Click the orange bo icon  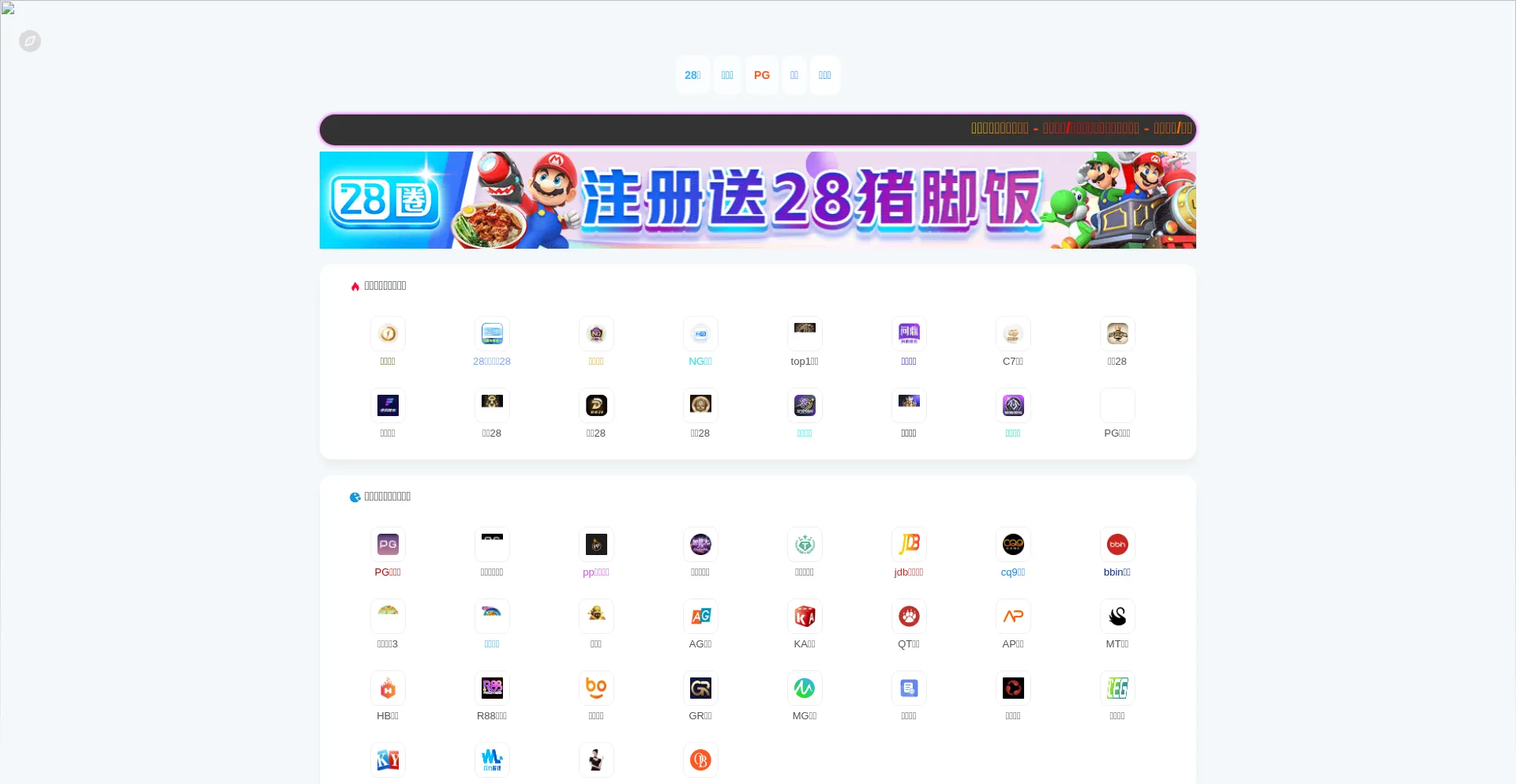596,688
